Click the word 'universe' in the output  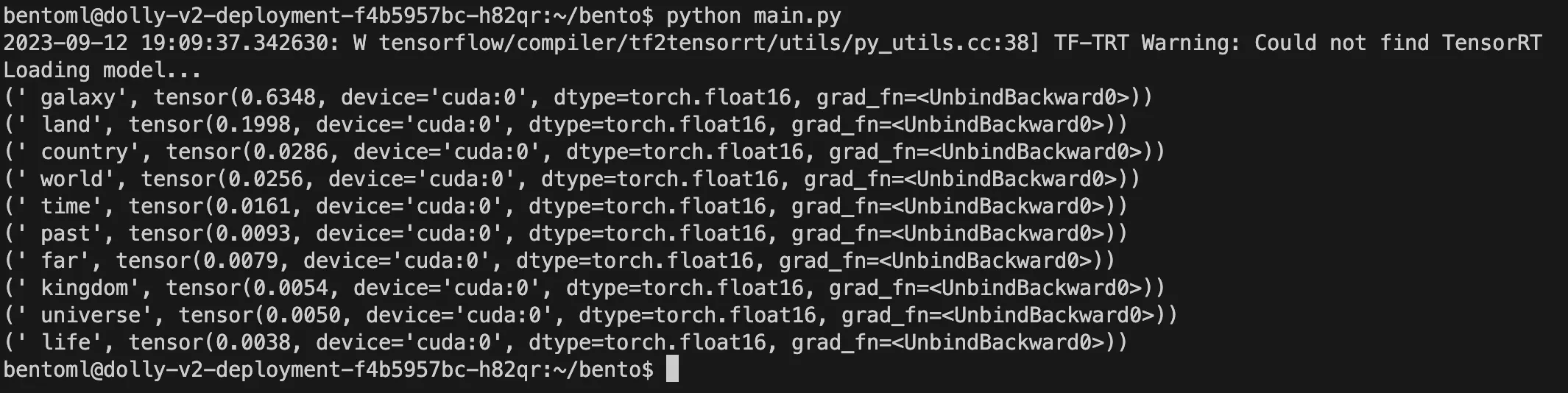tap(91, 315)
